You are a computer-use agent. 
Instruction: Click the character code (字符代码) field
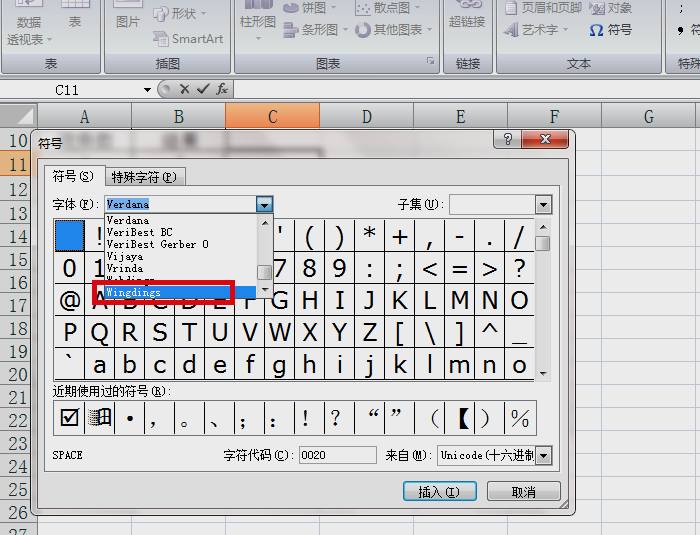click(338, 455)
